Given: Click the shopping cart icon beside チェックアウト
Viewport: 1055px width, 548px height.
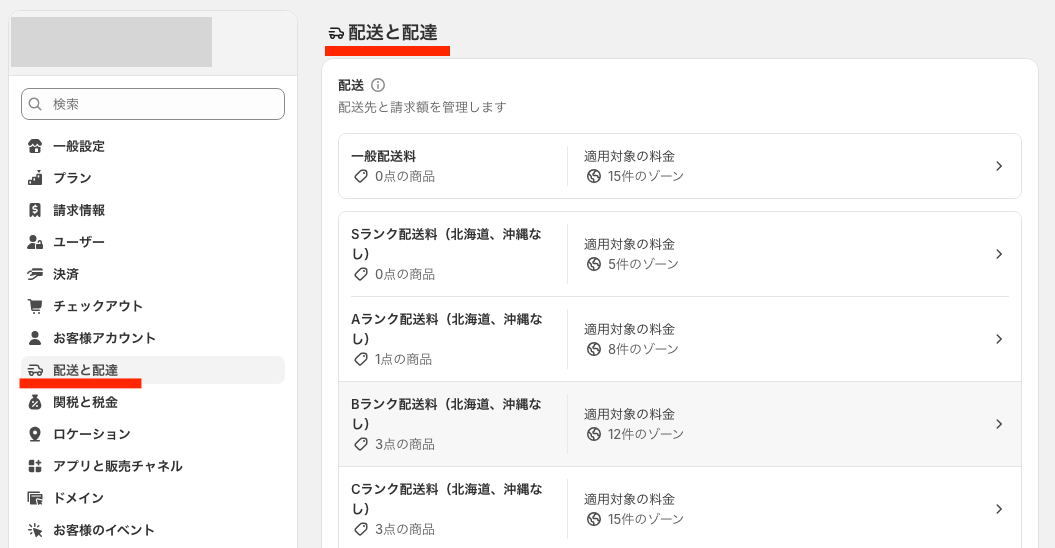Looking at the screenshot, I should coord(36,306).
